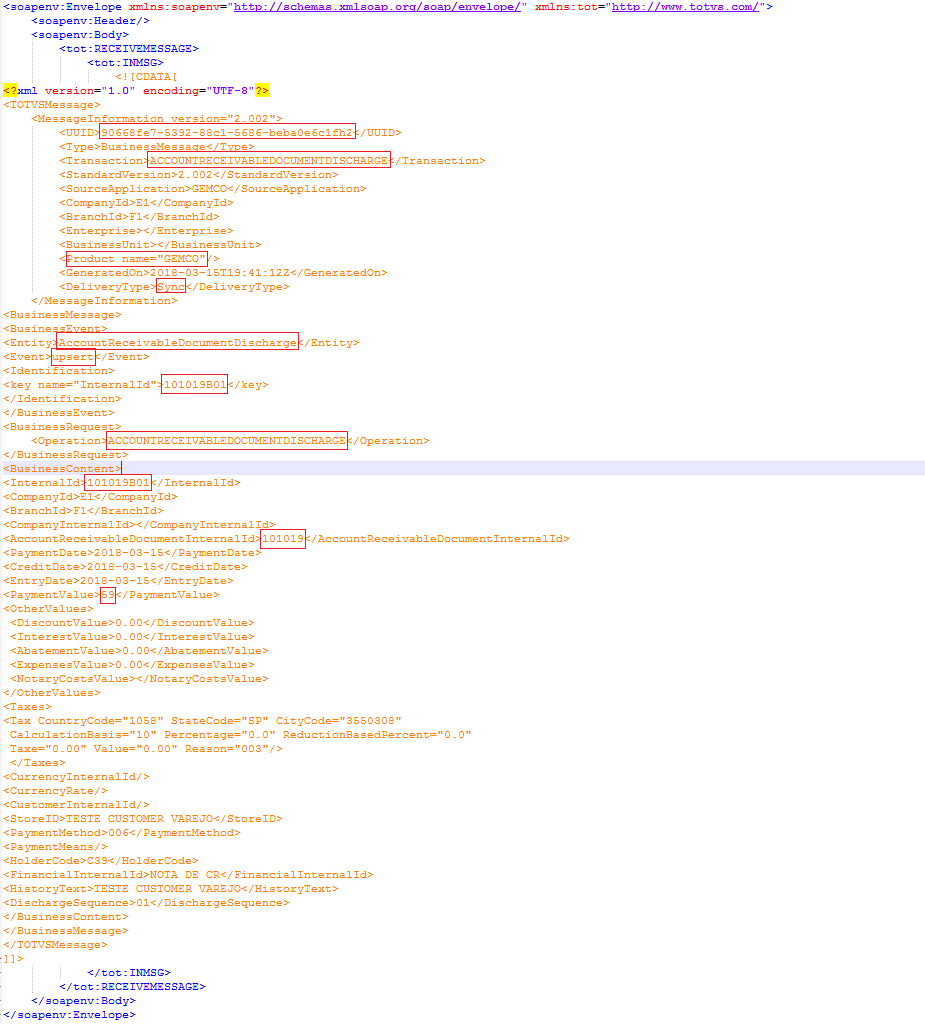Viewport: 925px width, 1024px height.
Task: Click the Tax CountryCode="1058" line
Action: click(x=203, y=721)
